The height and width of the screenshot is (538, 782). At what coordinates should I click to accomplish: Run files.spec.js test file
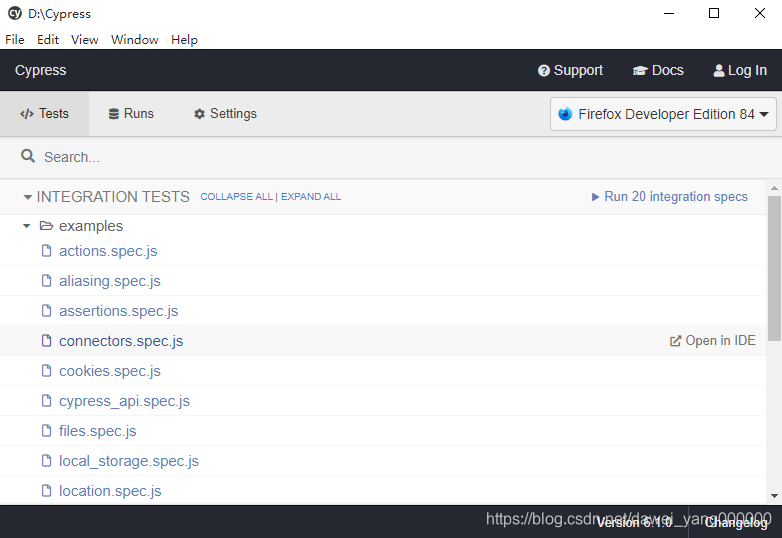tap(98, 431)
